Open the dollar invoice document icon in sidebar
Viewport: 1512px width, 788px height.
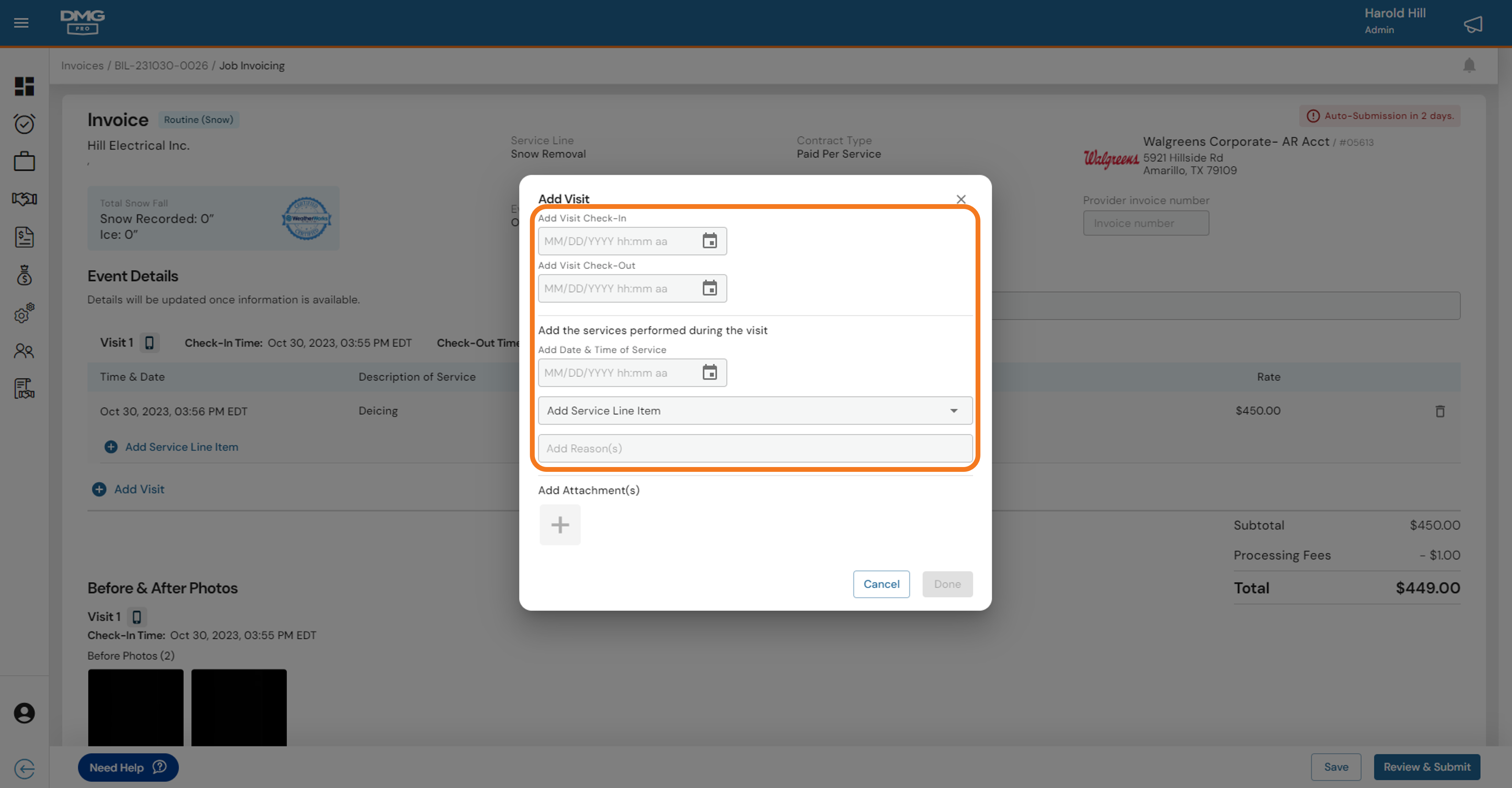pyautogui.click(x=24, y=237)
